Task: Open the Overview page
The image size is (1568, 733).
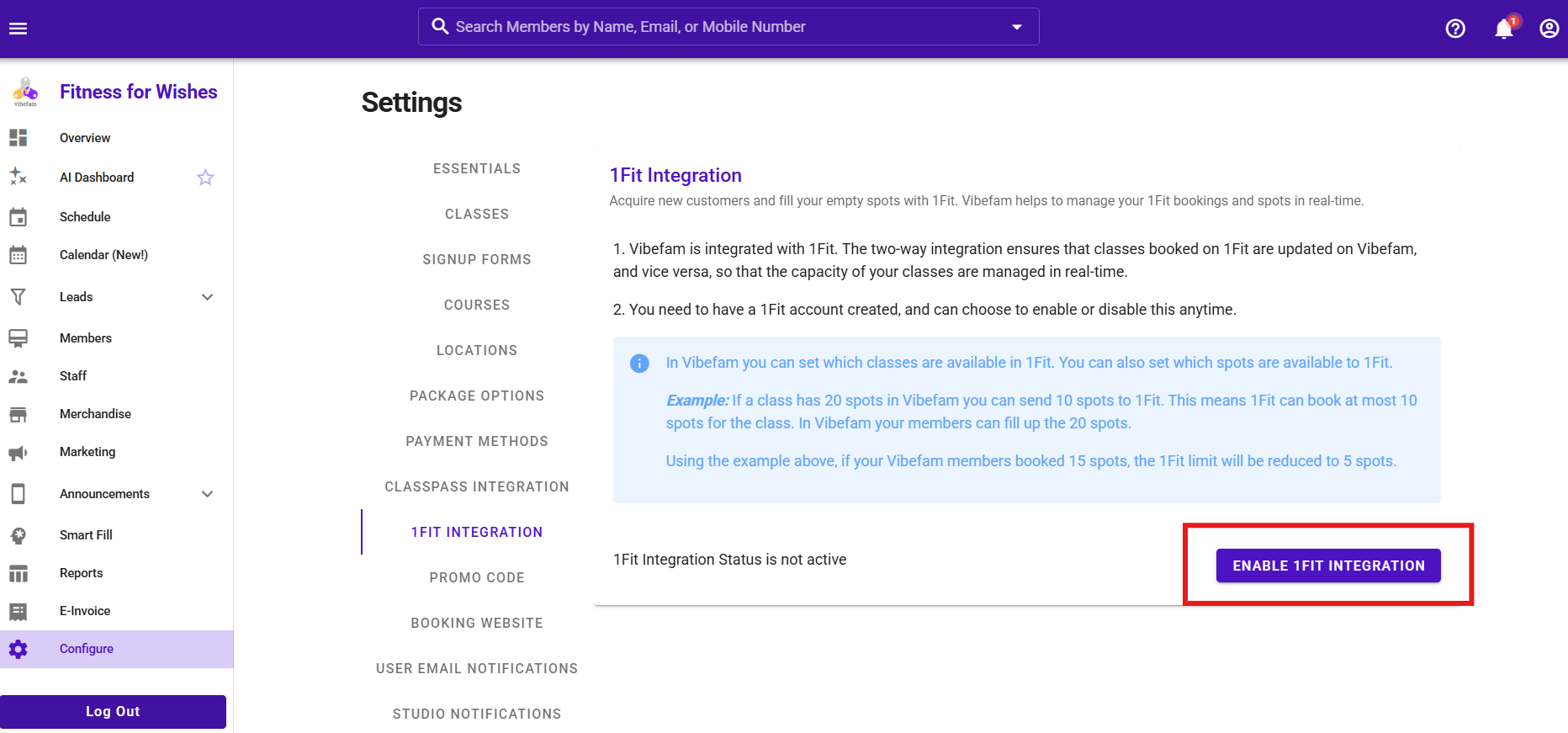Action: [85, 137]
